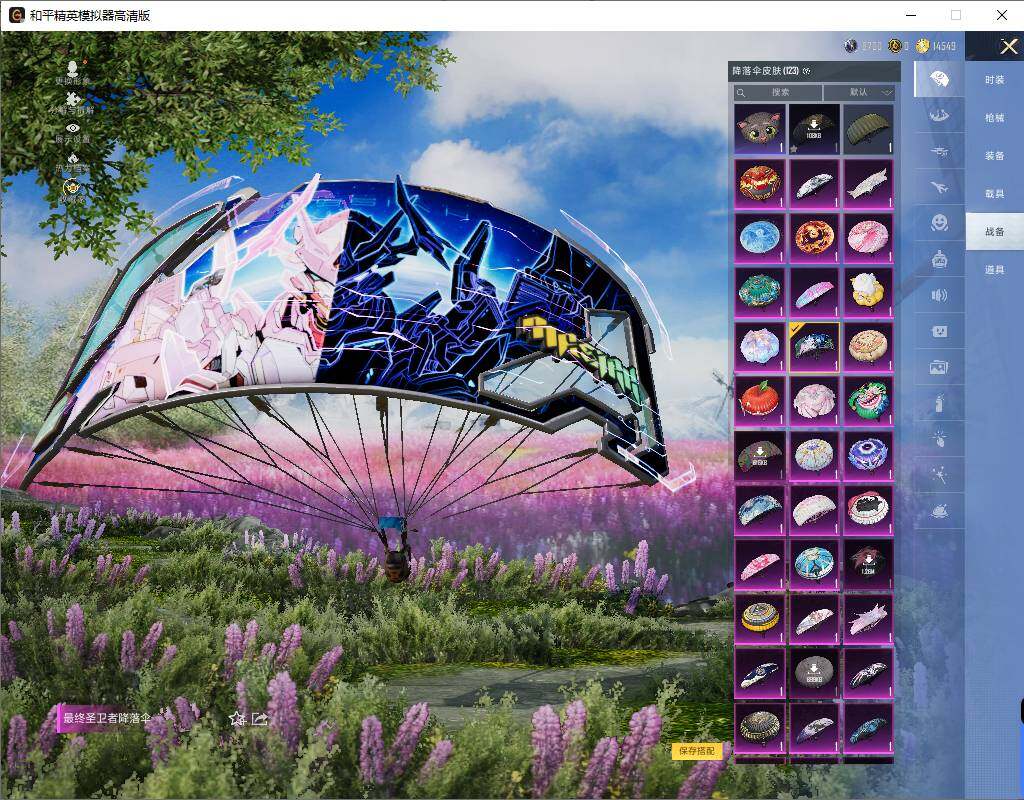Viewport: 1024px width, 800px height.
Task: Select the drone aircraft category icon
Action: coord(939,152)
